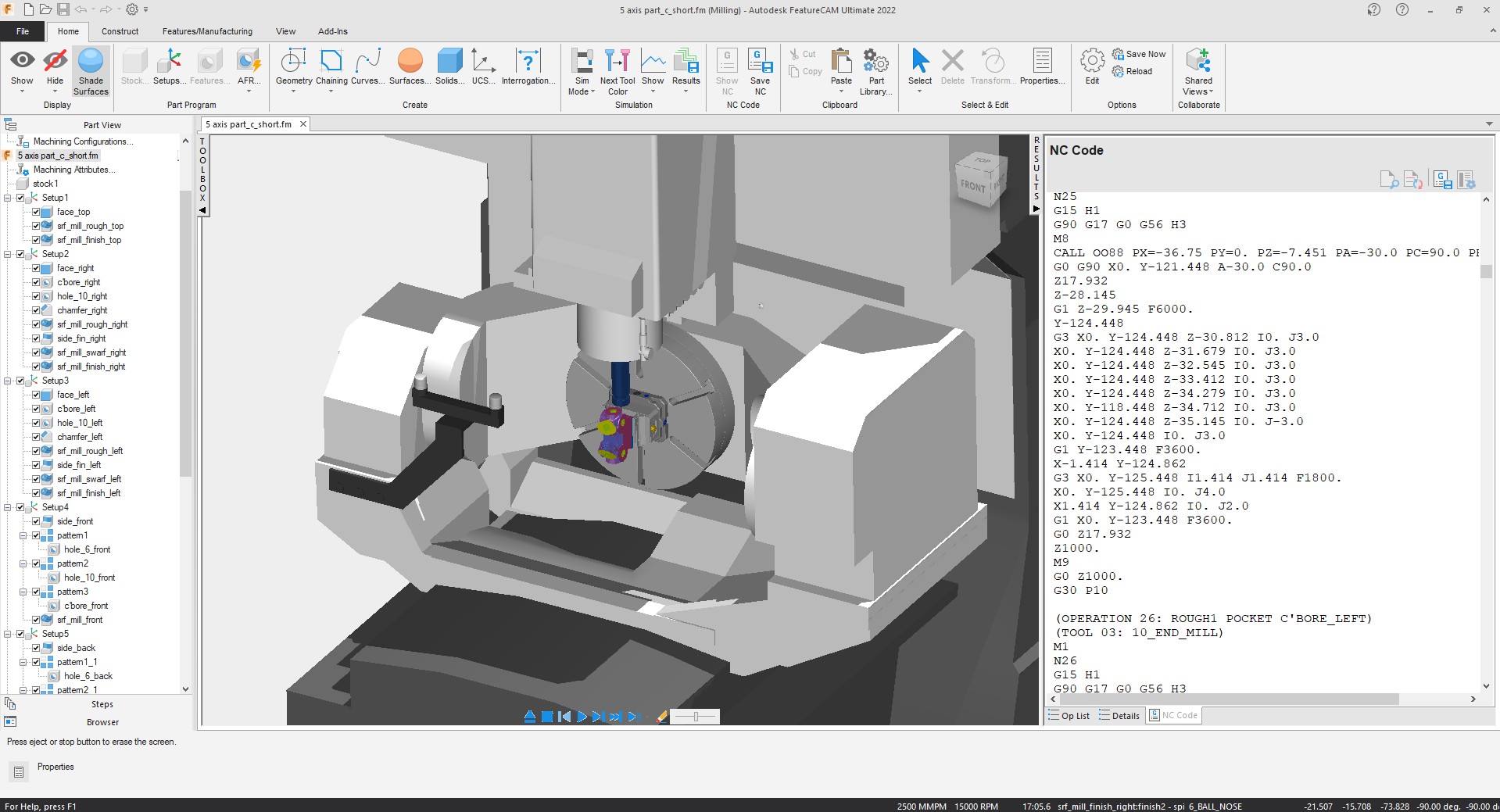This screenshot has width=1500, height=812.
Task: Open the Select tool dropdown arrow
Action: (920, 91)
